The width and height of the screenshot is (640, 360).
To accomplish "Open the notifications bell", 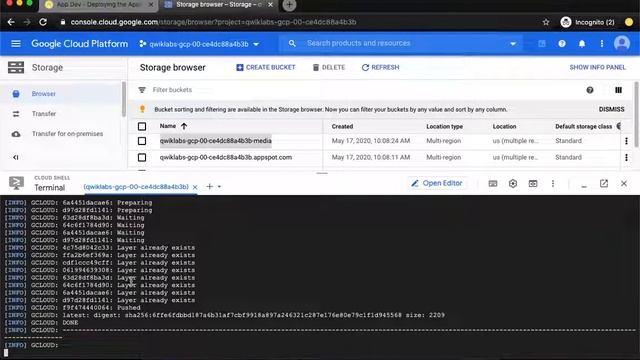I will (582, 43).
